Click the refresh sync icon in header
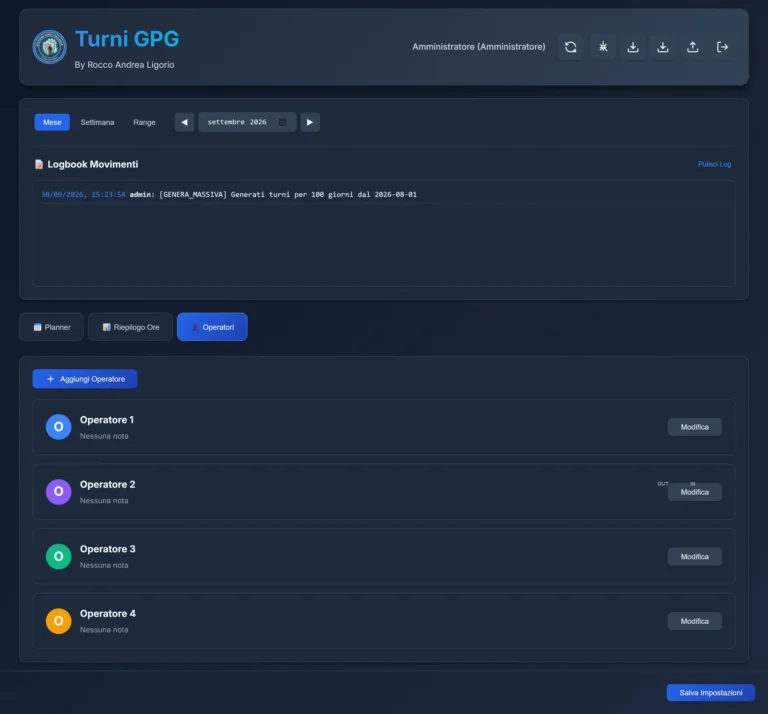This screenshot has height=714, width=768. click(x=571, y=47)
